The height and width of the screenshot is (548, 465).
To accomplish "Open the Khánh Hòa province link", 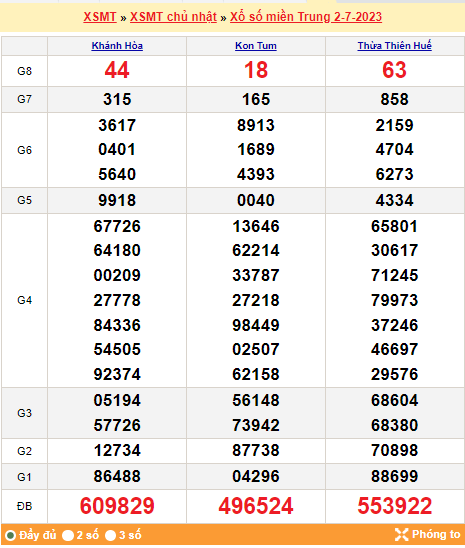I will click(117, 45).
